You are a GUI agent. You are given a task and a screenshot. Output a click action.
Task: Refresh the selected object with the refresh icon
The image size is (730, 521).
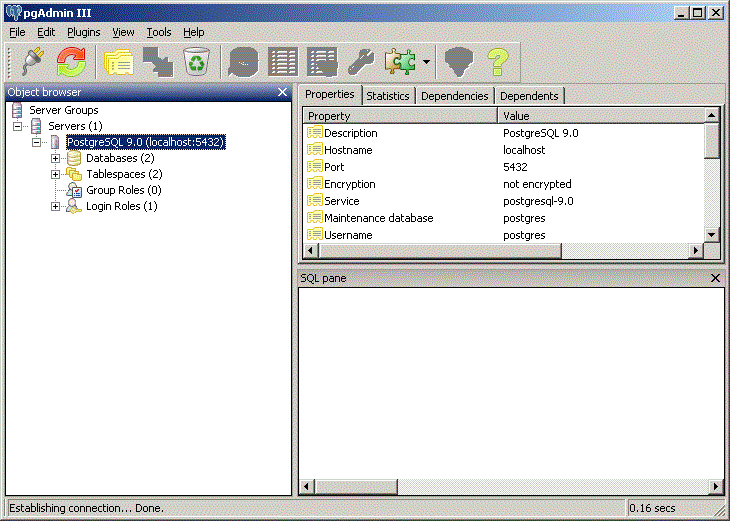(71, 61)
